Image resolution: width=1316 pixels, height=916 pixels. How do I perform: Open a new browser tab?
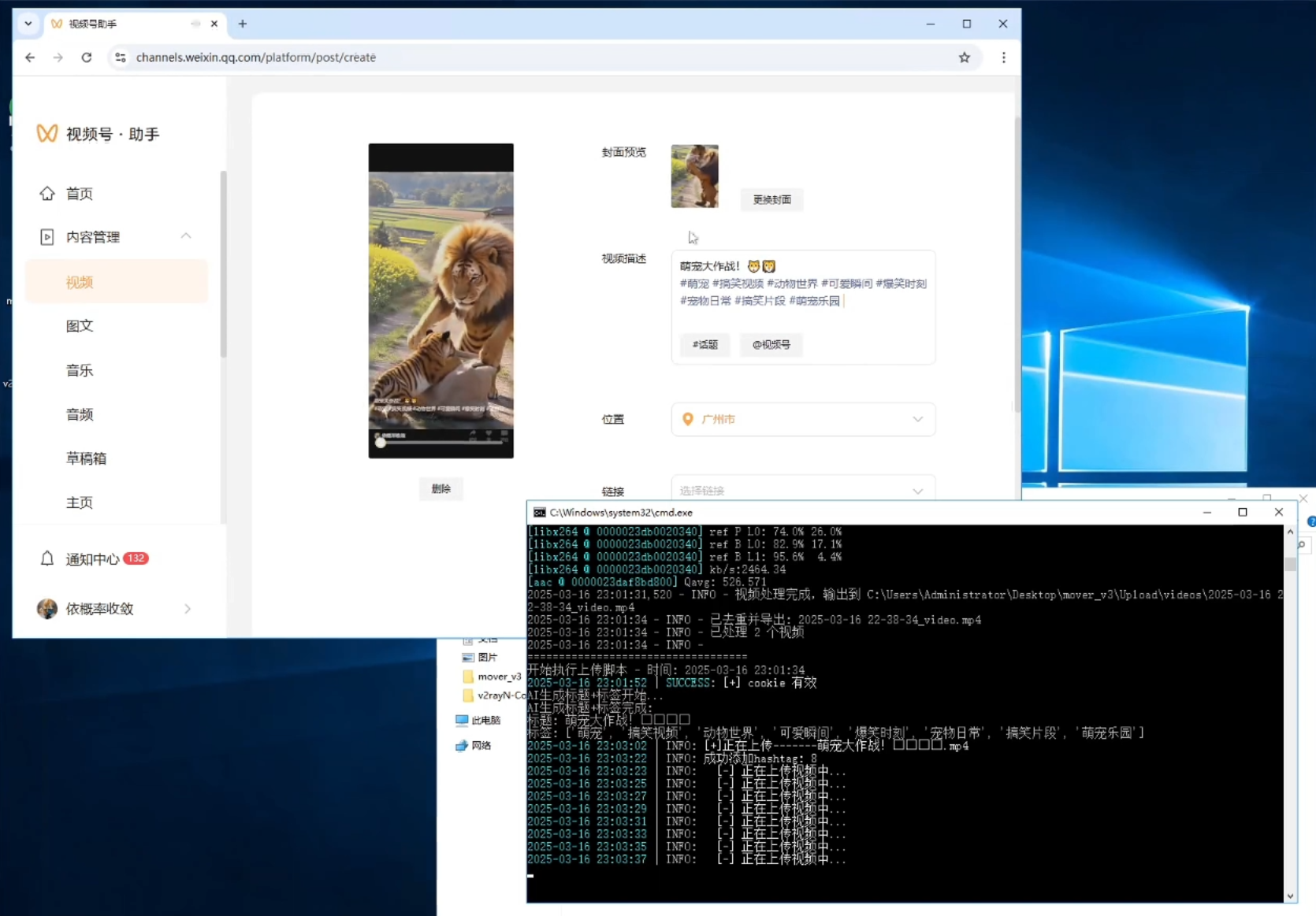(x=243, y=24)
